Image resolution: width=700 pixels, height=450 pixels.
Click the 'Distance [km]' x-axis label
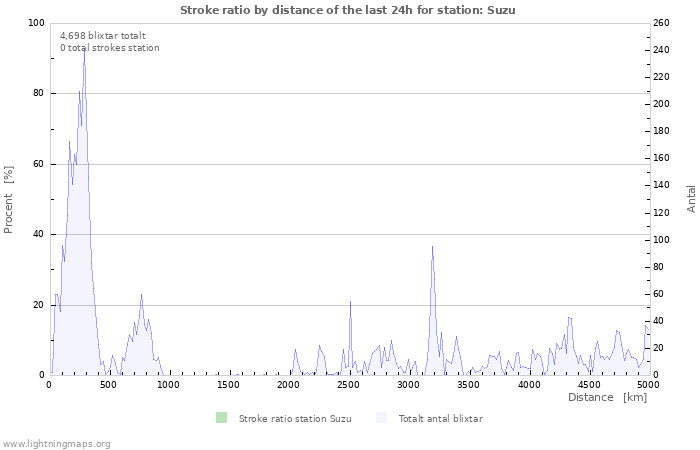coord(607,397)
